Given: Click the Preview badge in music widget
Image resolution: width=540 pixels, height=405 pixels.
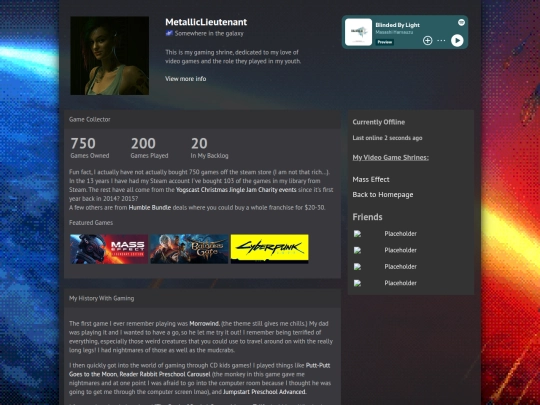Looking at the screenshot, I should [385, 42].
